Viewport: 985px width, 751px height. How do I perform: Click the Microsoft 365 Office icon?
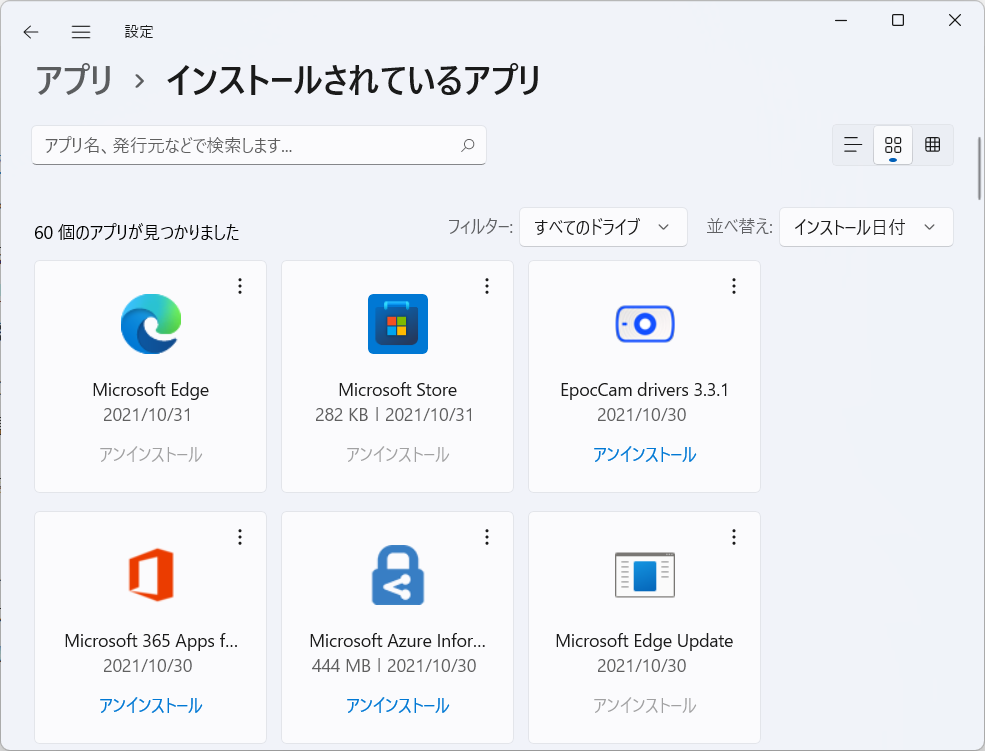pyautogui.click(x=151, y=575)
